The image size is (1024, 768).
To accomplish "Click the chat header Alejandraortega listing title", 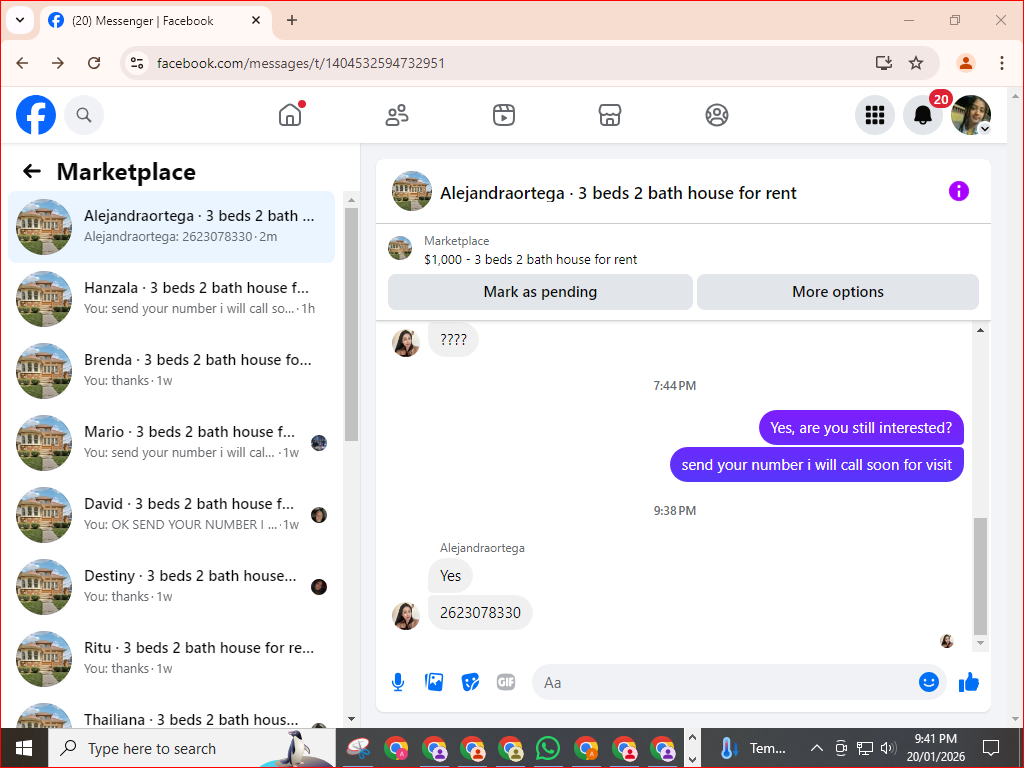I will pos(618,193).
